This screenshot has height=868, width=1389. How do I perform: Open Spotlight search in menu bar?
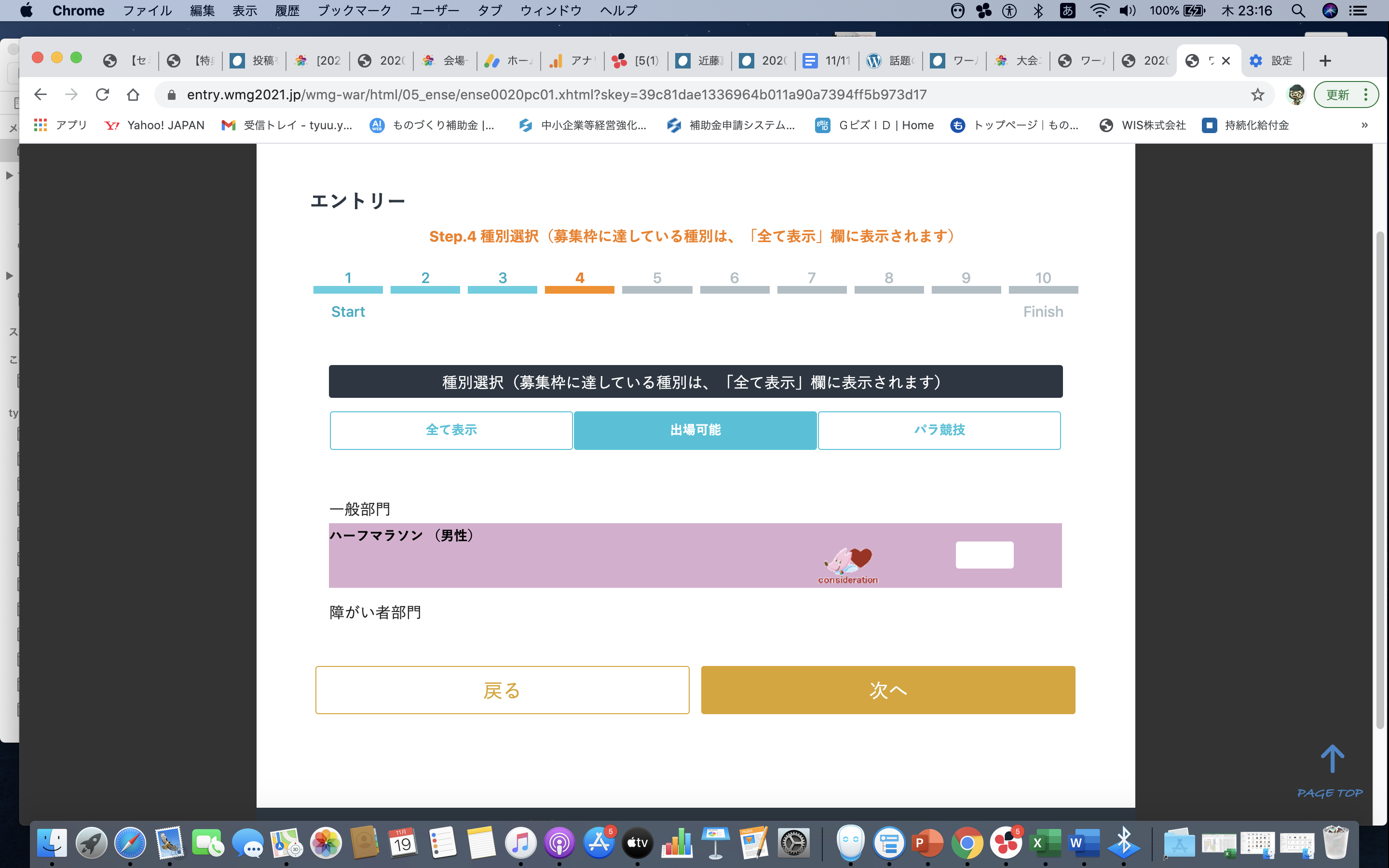coord(1298,10)
